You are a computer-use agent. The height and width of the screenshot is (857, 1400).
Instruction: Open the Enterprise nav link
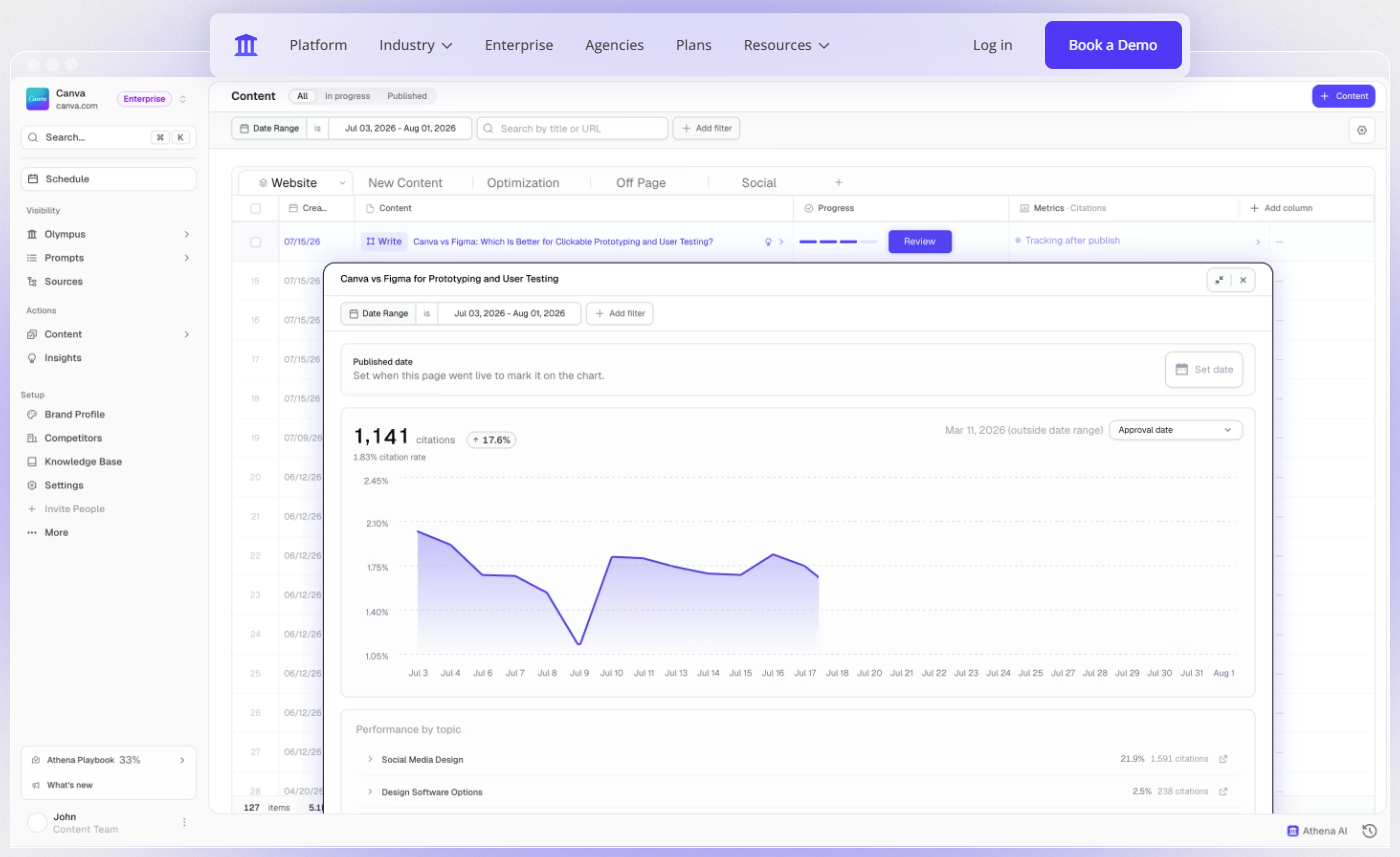click(519, 45)
